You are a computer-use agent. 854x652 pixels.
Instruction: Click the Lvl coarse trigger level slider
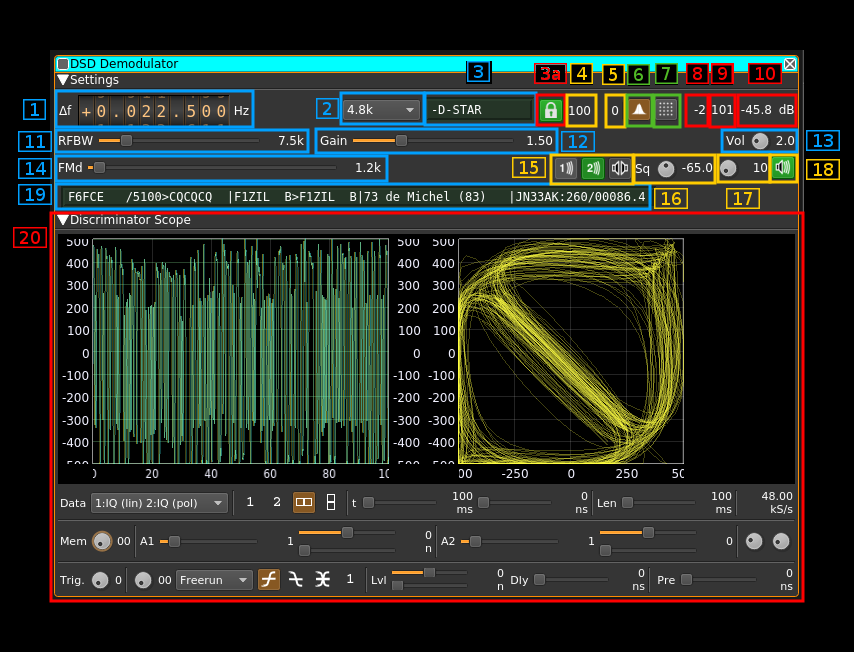pyautogui.click(x=429, y=572)
